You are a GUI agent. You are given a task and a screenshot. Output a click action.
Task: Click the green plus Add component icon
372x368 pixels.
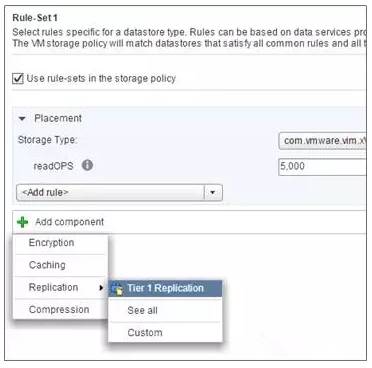point(23,222)
